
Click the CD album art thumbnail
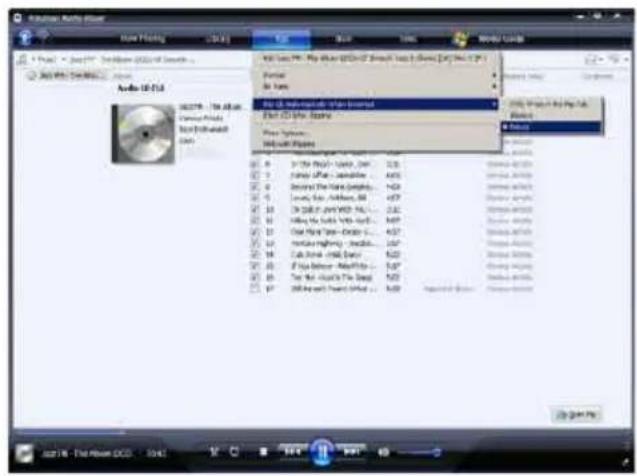[143, 134]
